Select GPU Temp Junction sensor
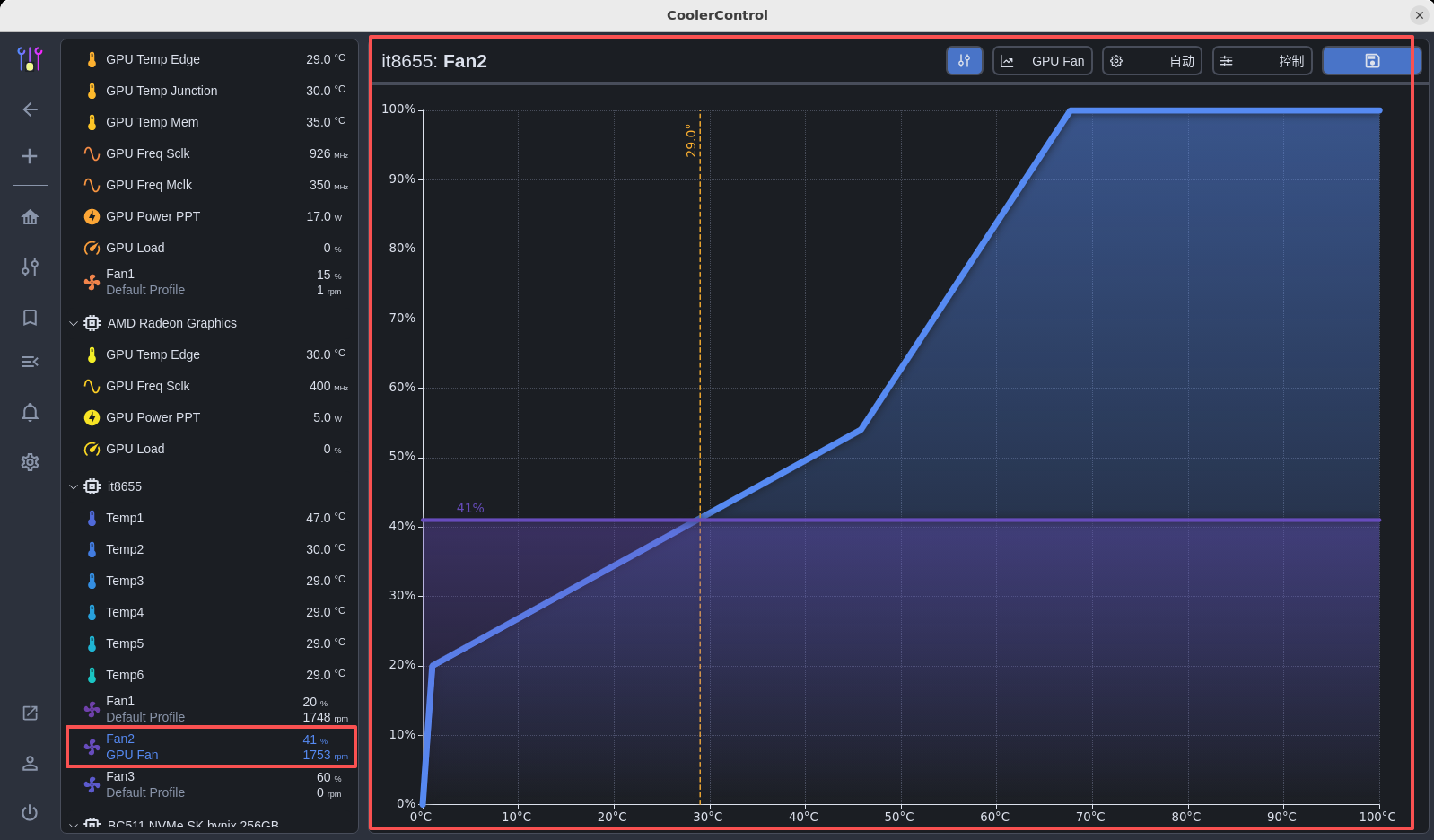This screenshot has width=1434, height=840. [212, 91]
